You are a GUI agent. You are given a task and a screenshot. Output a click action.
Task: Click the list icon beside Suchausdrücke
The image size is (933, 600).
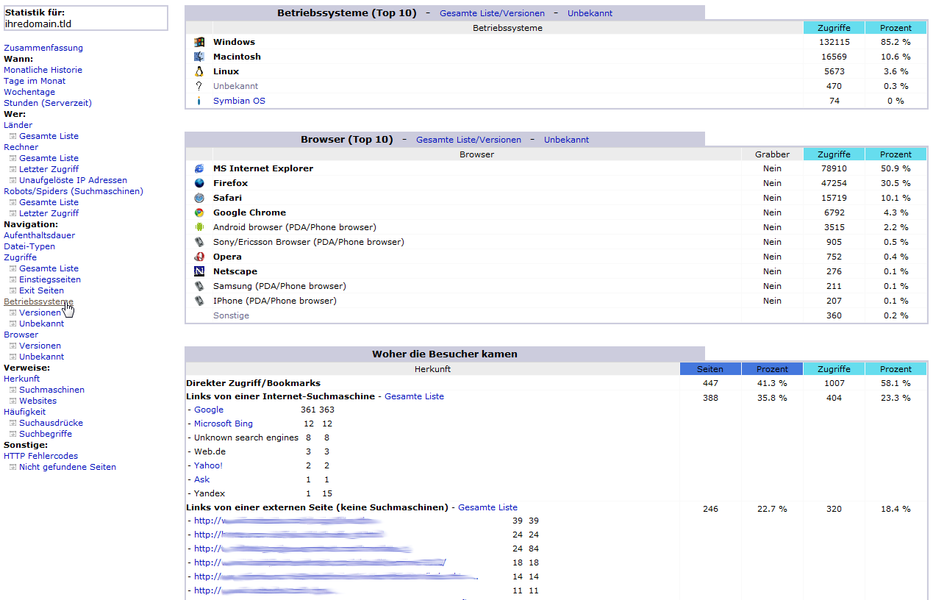[x=13, y=423]
